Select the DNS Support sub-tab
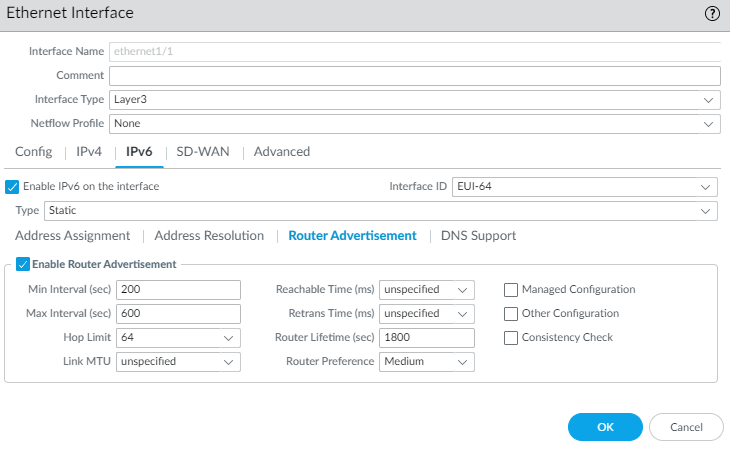Viewport: 730px width, 454px height. 478,236
